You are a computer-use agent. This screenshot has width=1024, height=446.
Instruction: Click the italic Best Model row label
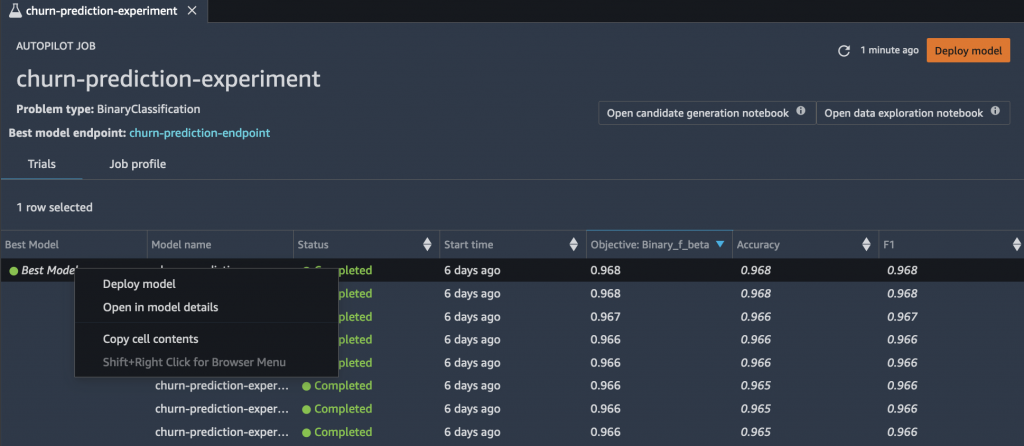click(50, 270)
